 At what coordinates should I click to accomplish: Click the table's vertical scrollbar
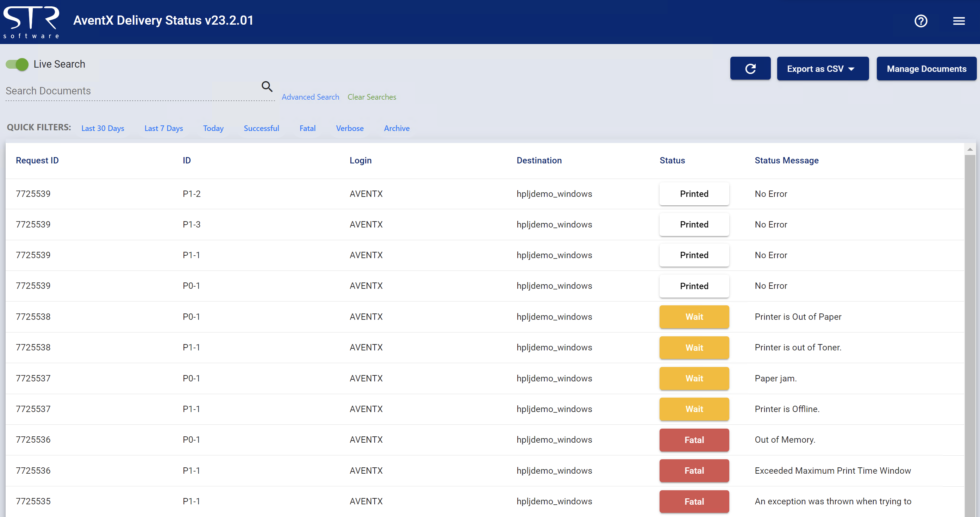coord(970,330)
